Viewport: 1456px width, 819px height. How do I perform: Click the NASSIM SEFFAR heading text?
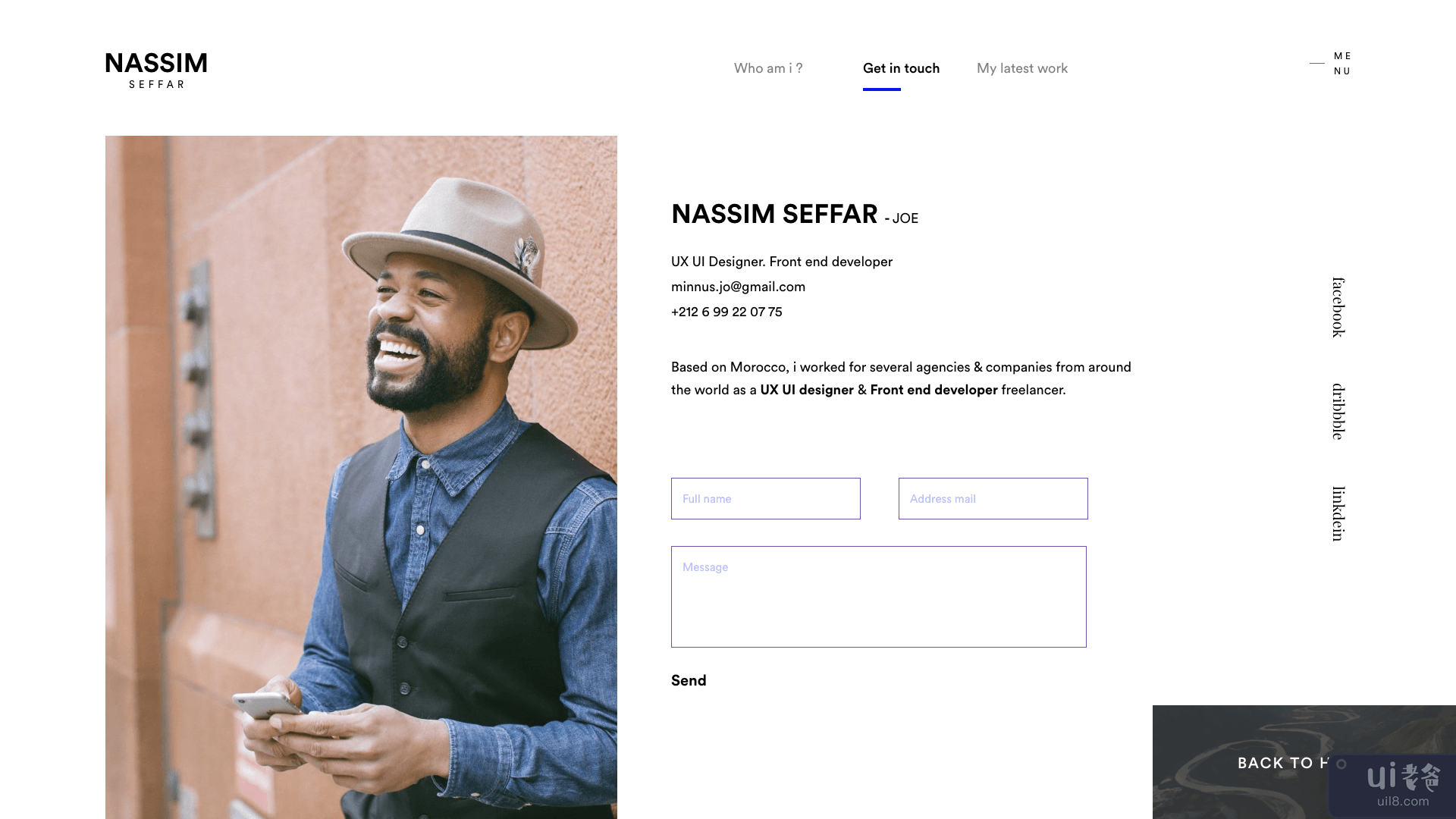(774, 214)
